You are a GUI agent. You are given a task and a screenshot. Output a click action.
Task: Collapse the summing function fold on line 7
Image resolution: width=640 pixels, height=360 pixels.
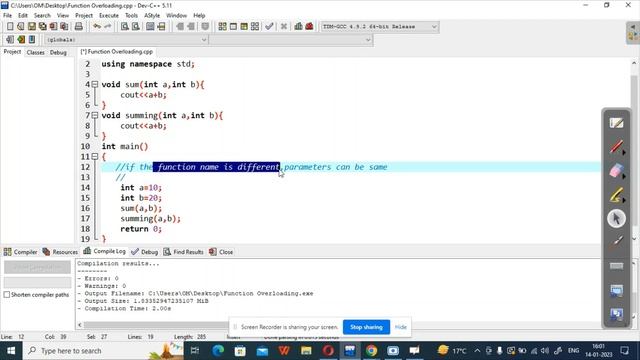click(95, 116)
